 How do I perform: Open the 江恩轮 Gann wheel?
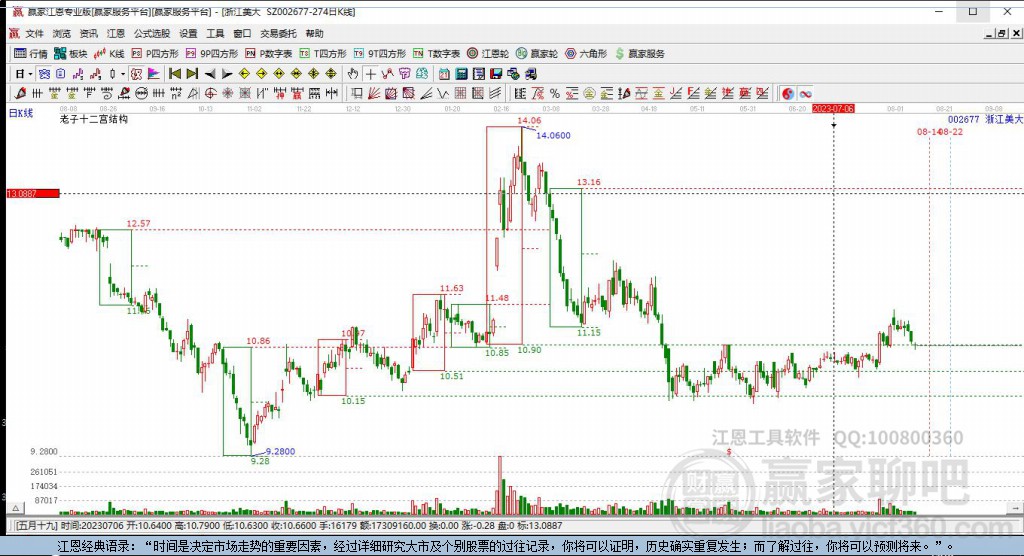point(487,54)
